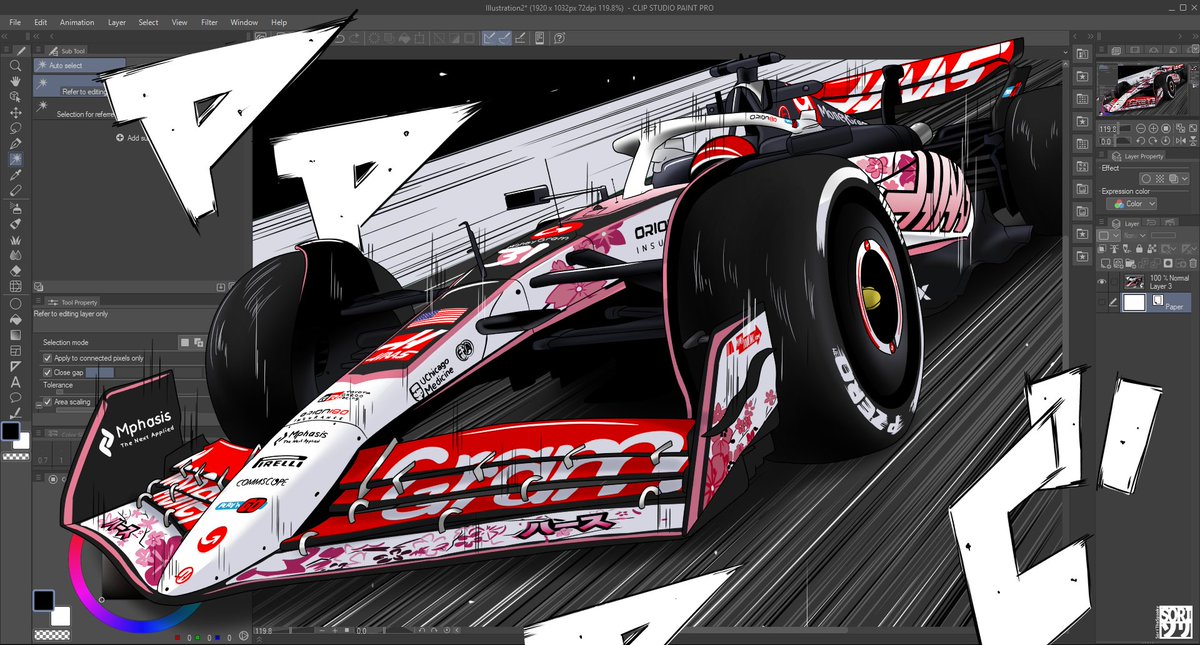Select the Operation cube tool
Image resolution: width=1200 pixels, height=645 pixels.
pos(15,96)
